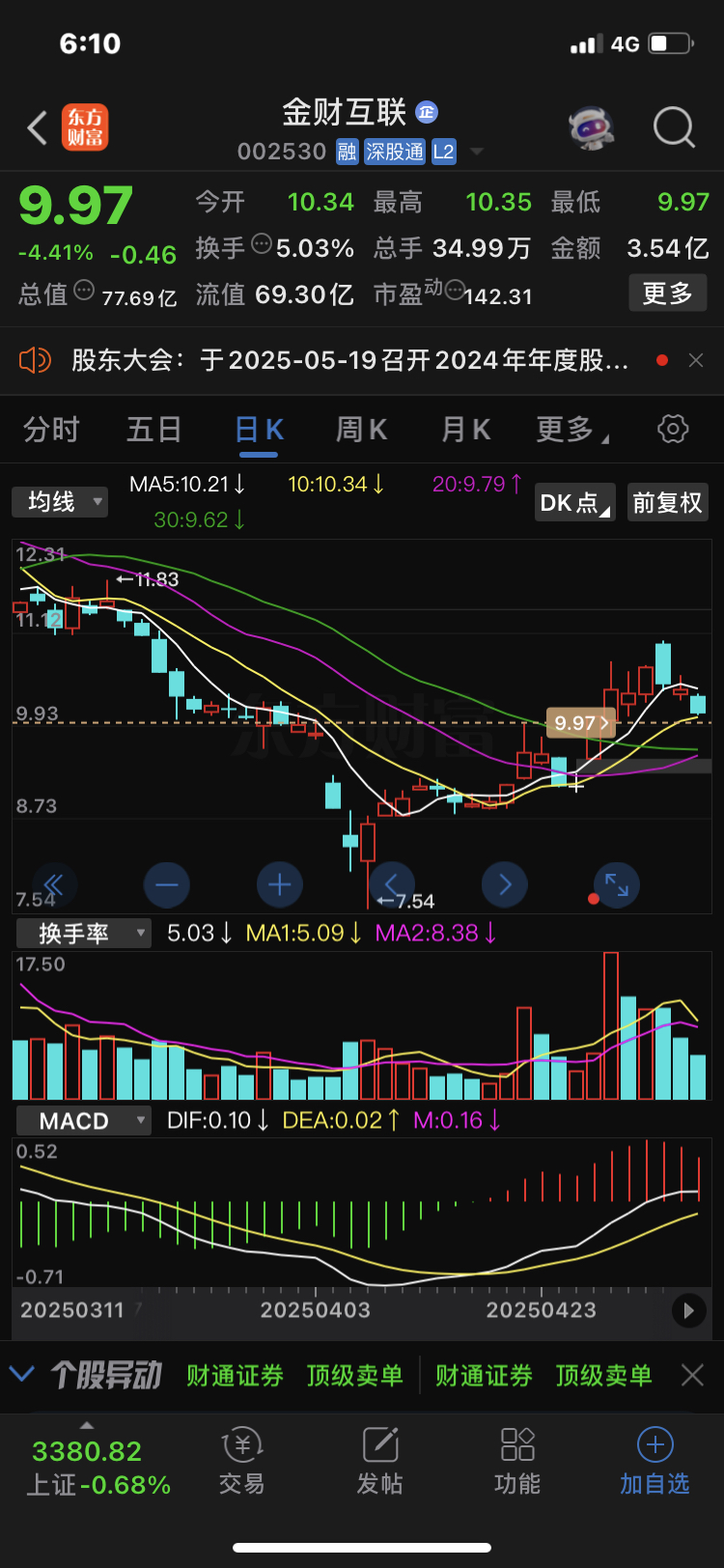Tap the 换手 info icon

click(262, 244)
